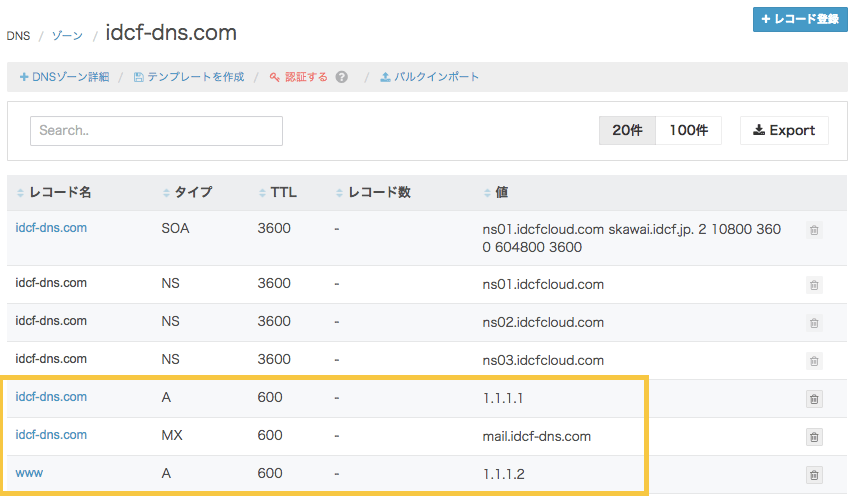Screen dimensions: 858x501
Task: Sort by 値 column
Action: point(496,193)
